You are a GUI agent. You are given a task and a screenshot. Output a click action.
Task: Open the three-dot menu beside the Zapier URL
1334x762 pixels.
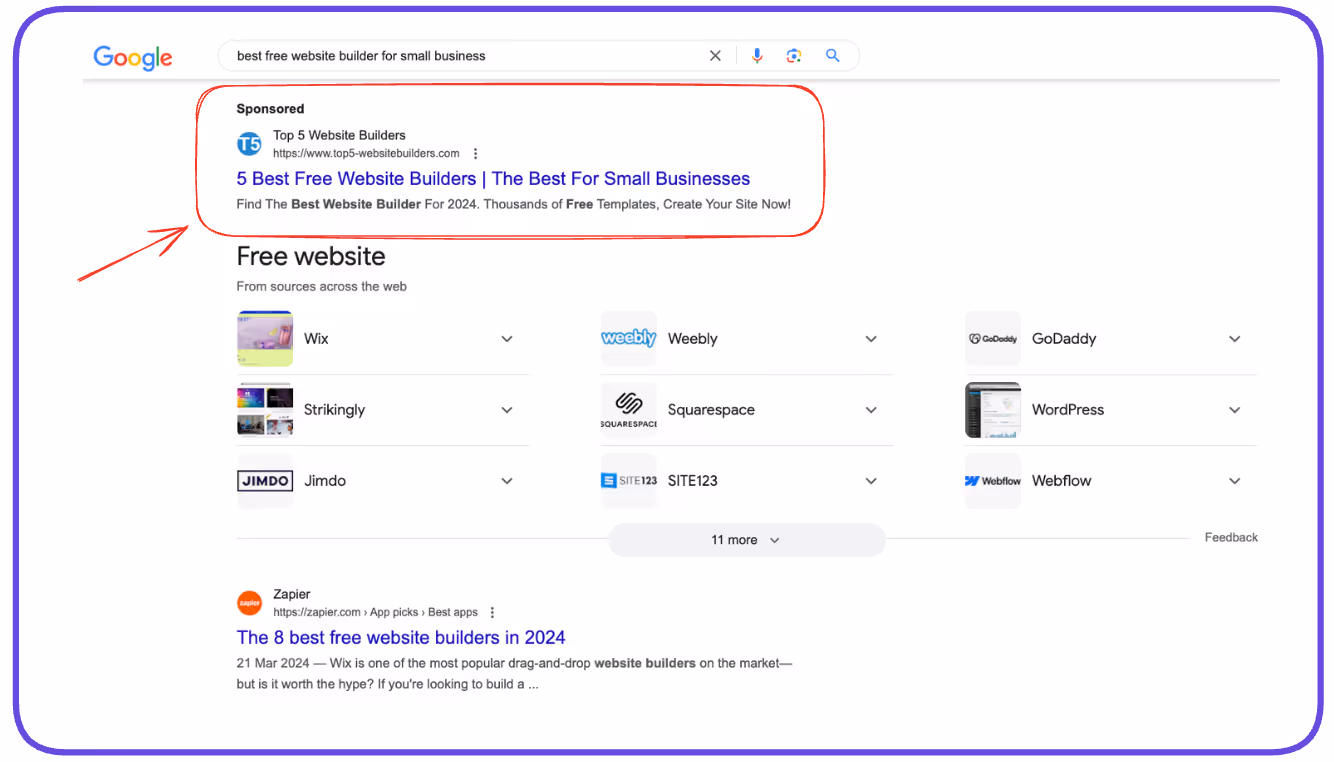tap(492, 612)
